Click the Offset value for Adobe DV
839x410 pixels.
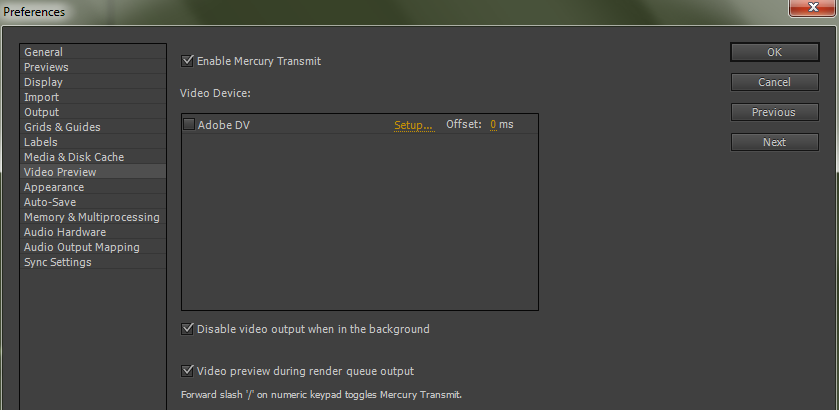[493, 125]
